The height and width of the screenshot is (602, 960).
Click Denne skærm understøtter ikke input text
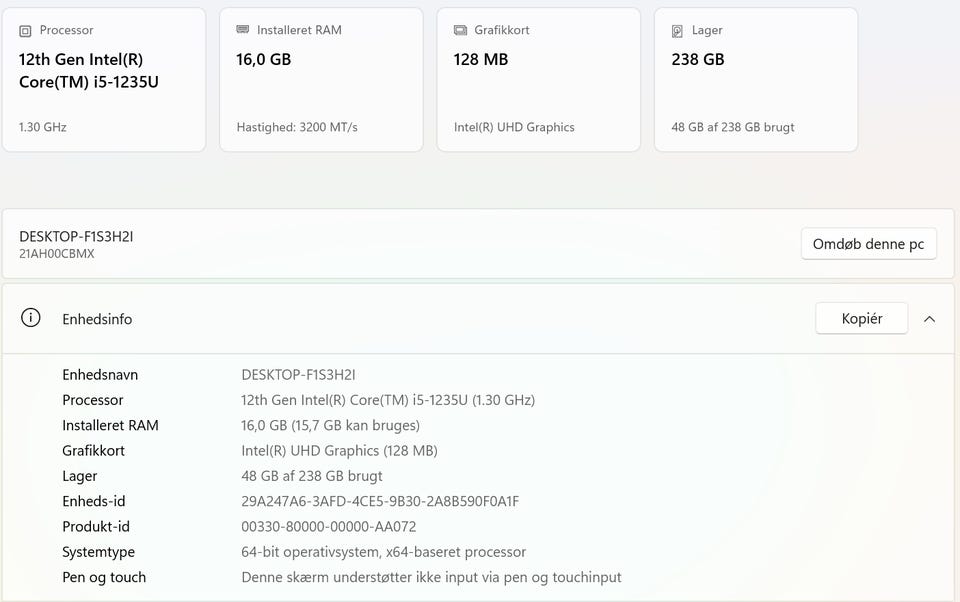(432, 578)
